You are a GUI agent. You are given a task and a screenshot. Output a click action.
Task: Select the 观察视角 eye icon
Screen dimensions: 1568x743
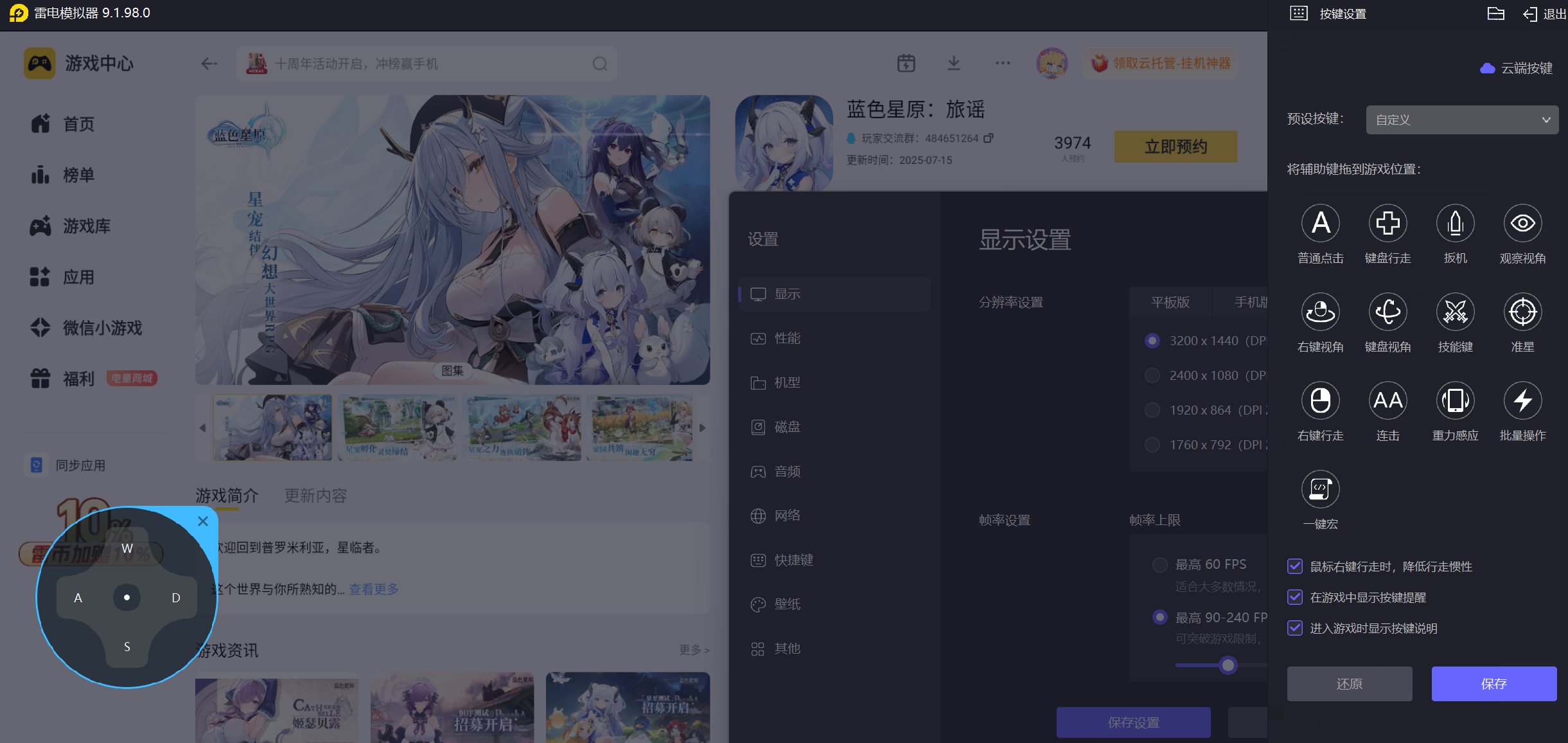point(1522,224)
